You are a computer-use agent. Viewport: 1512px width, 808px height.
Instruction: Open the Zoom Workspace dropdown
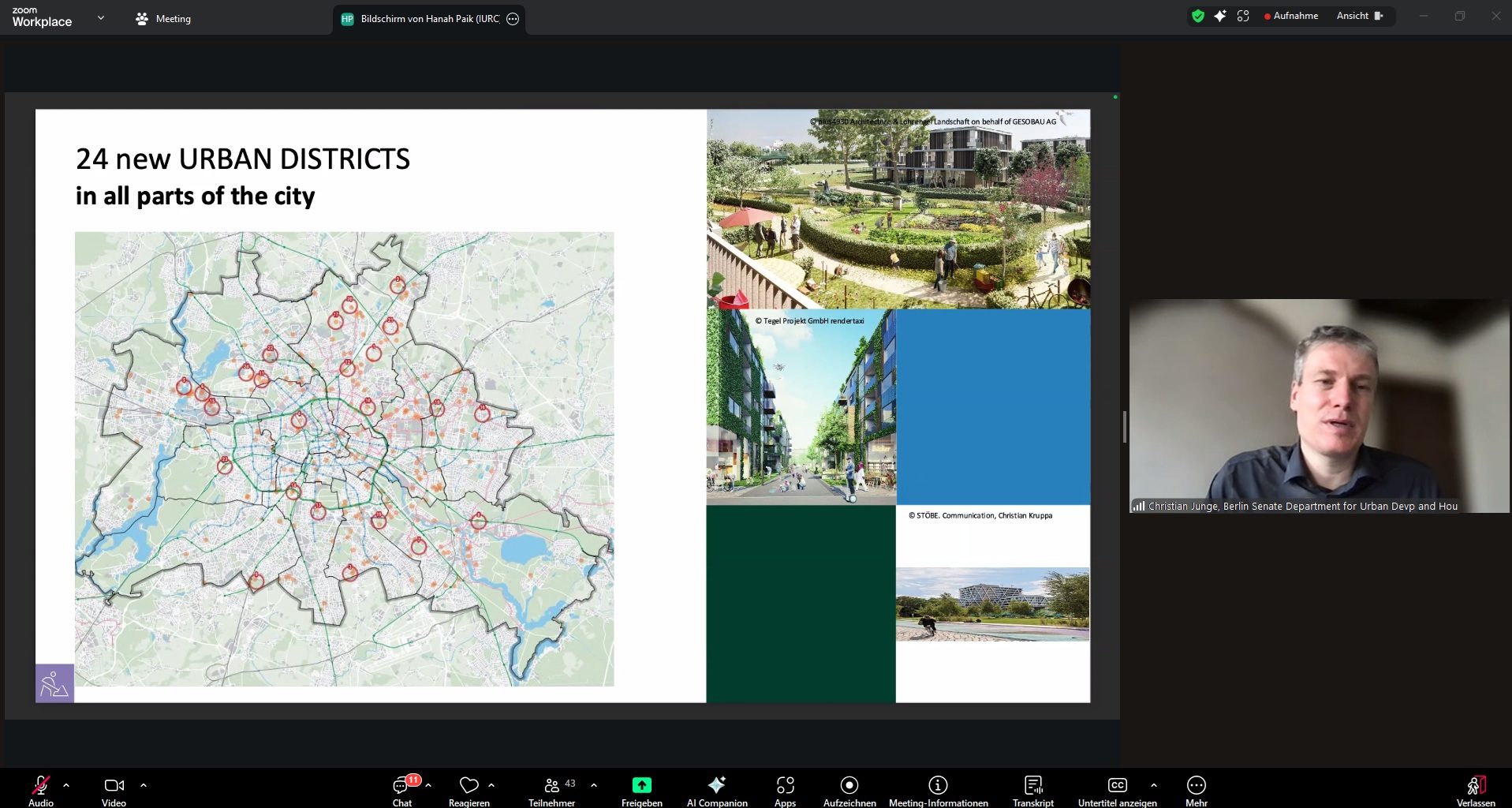pos(100,17)
